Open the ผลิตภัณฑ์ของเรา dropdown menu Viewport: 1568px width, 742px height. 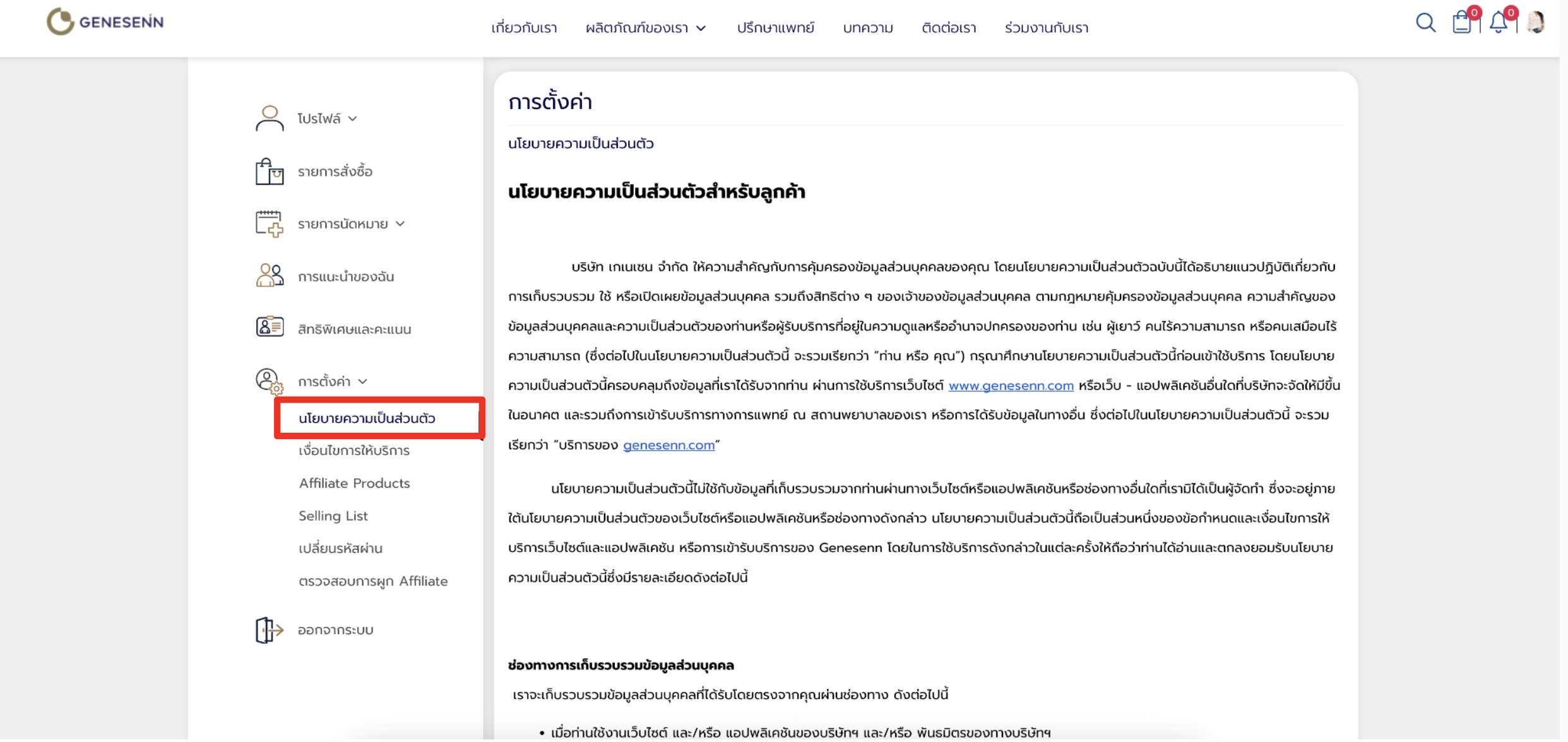click(x=645, y=28)
